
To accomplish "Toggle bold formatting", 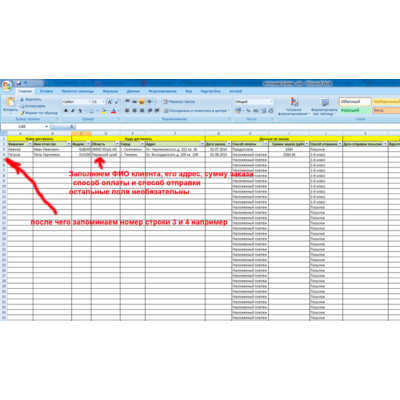I will (x=66, y=111).
